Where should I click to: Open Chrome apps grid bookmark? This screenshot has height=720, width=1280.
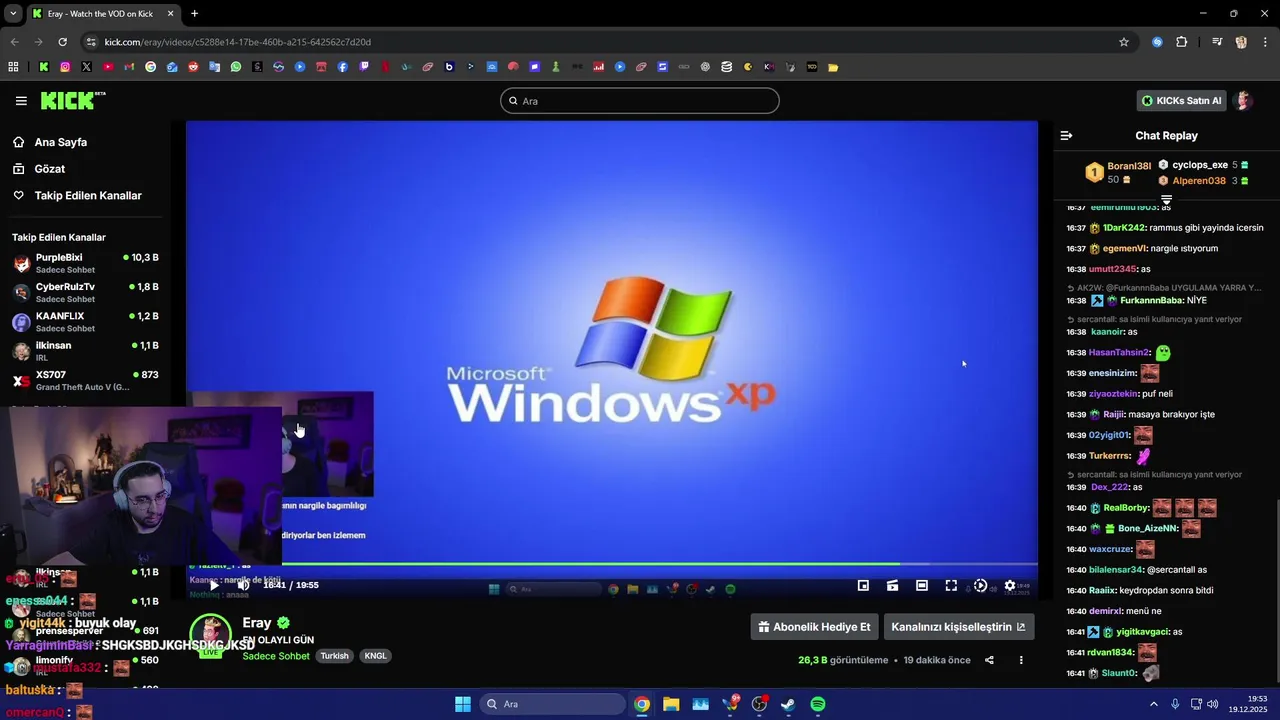tap(13, 67)
